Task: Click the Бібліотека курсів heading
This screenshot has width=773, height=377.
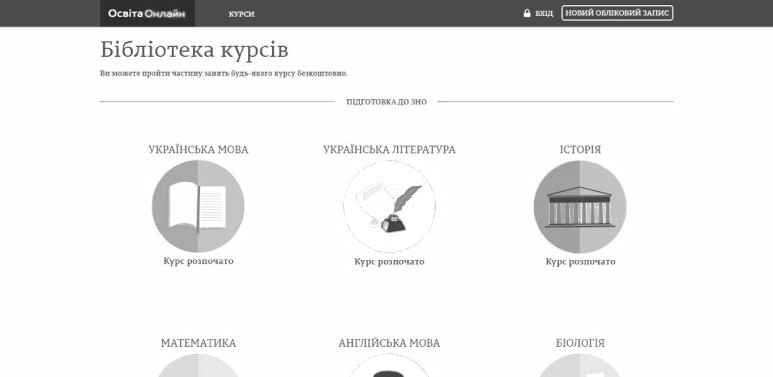Action: tap(194, 50)
